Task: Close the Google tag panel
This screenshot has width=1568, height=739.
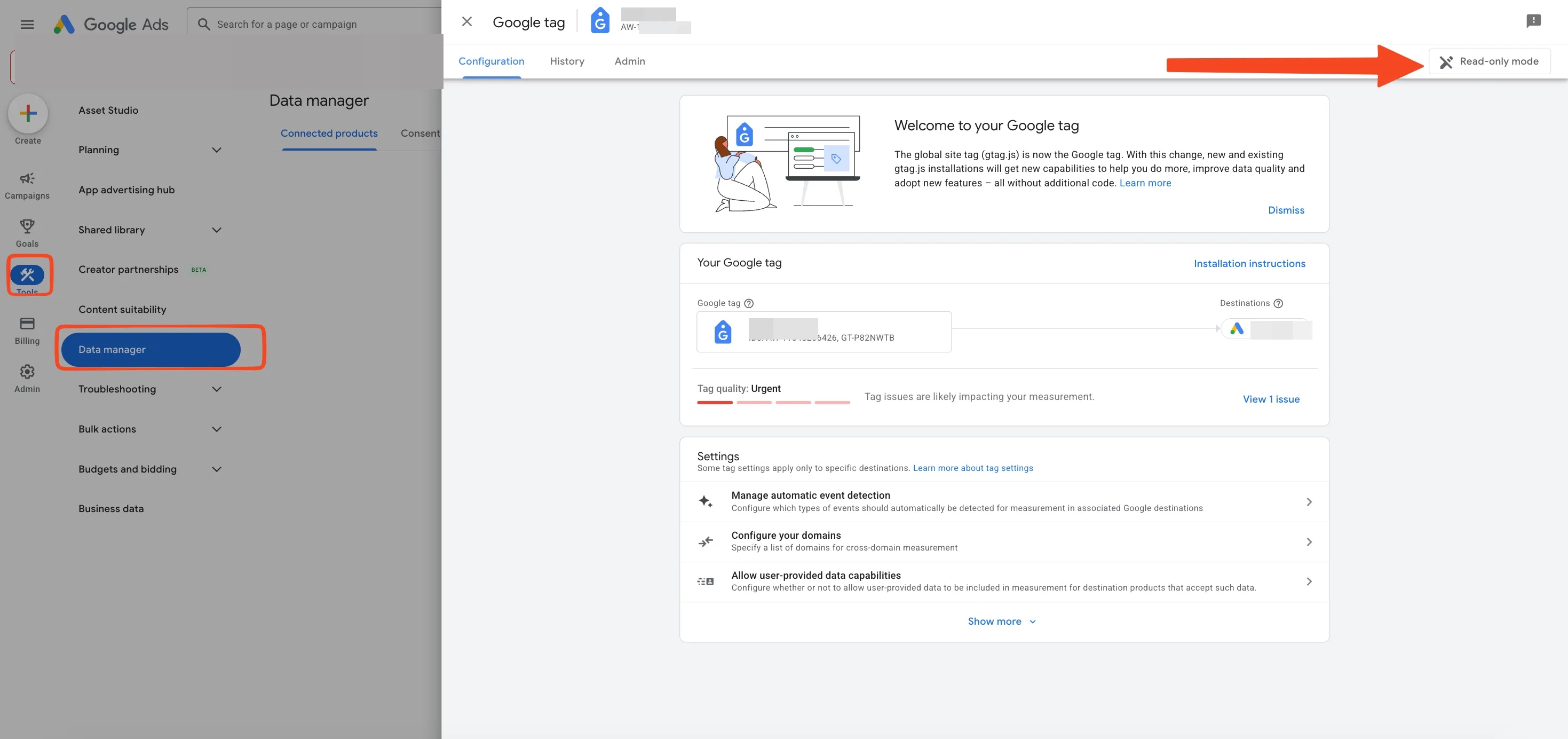Action: (x=467, y=22)
